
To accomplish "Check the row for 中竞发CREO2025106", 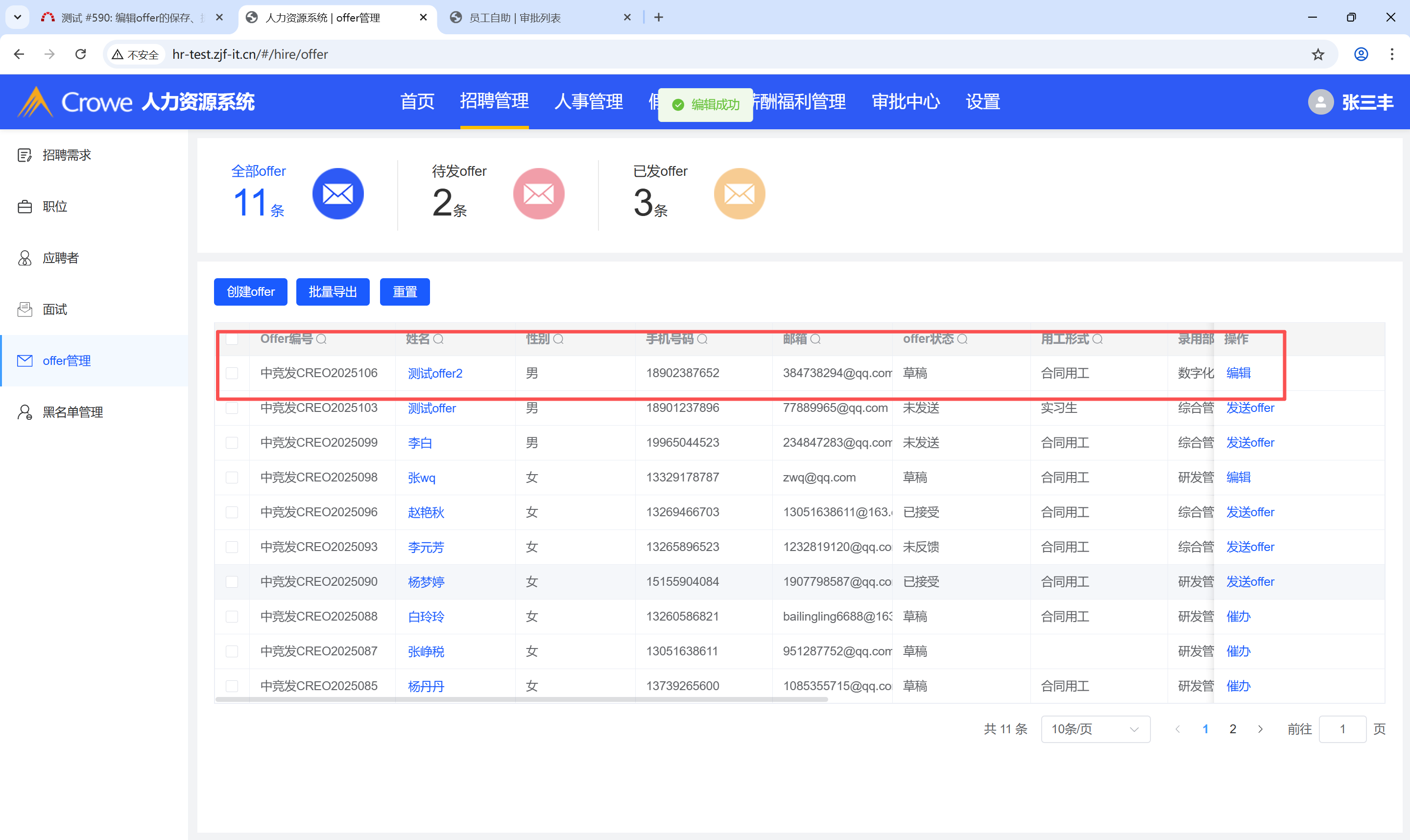I will coord(232,373).
